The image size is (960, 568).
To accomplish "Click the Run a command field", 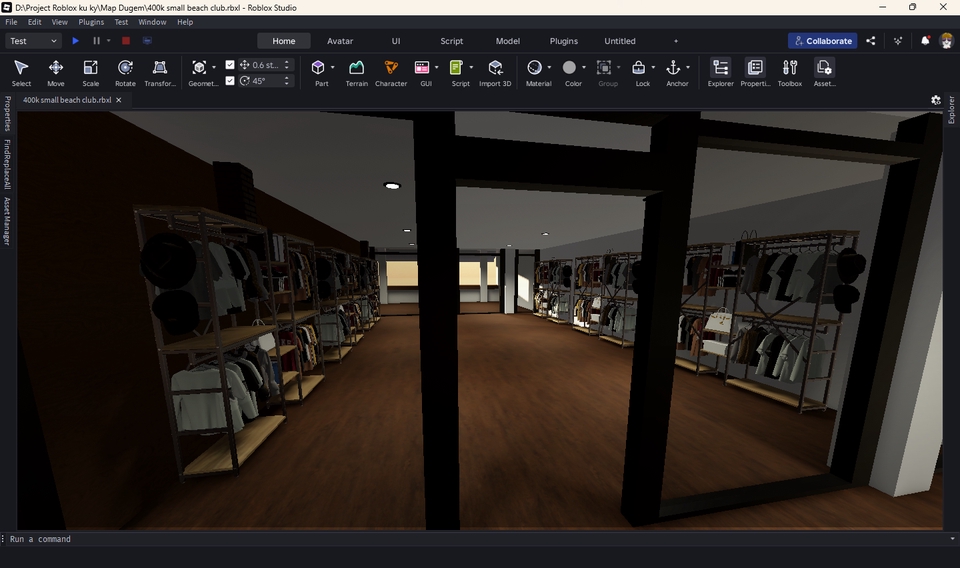I will (400, 539).
